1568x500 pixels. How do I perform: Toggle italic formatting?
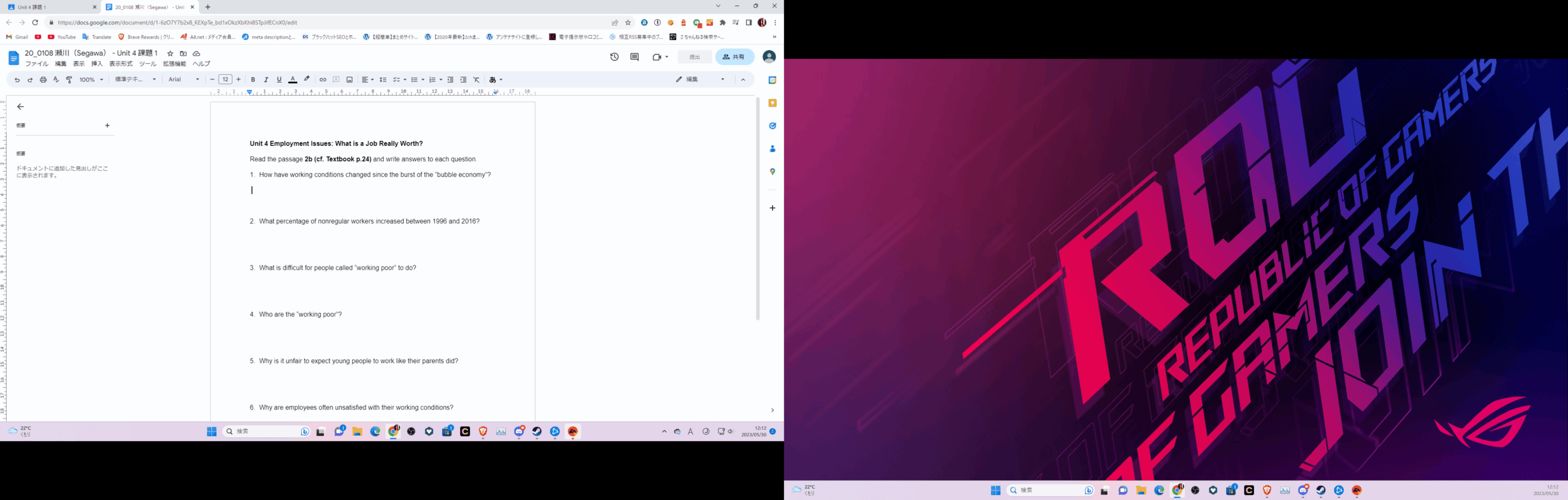pyautogui.click(x=266, y=80)
